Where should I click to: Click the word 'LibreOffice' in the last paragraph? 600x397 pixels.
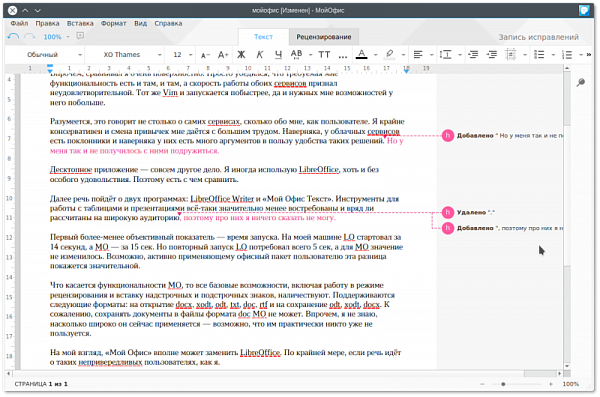260,353
